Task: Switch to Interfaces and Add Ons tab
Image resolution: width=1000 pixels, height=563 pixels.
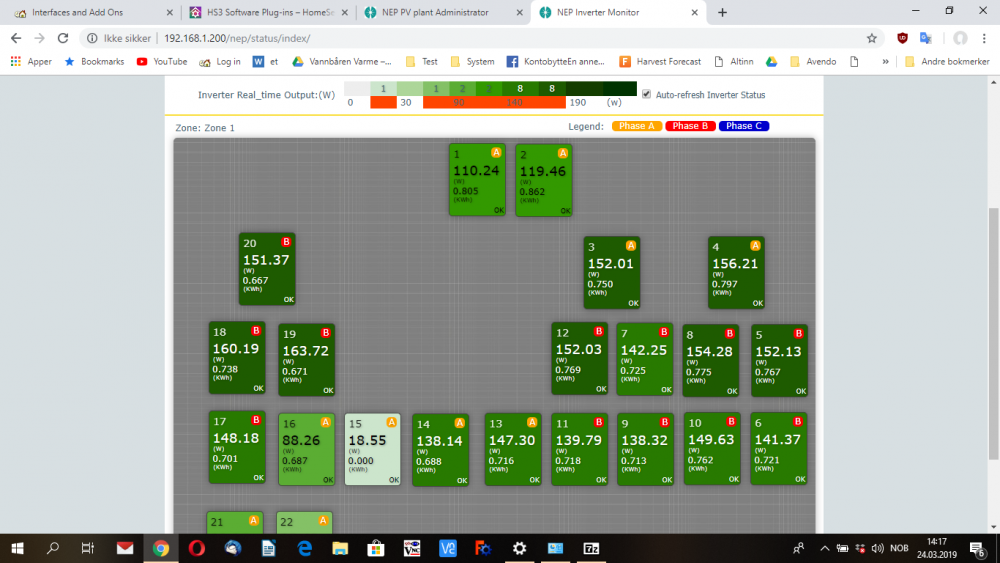Action: [92, 13]
